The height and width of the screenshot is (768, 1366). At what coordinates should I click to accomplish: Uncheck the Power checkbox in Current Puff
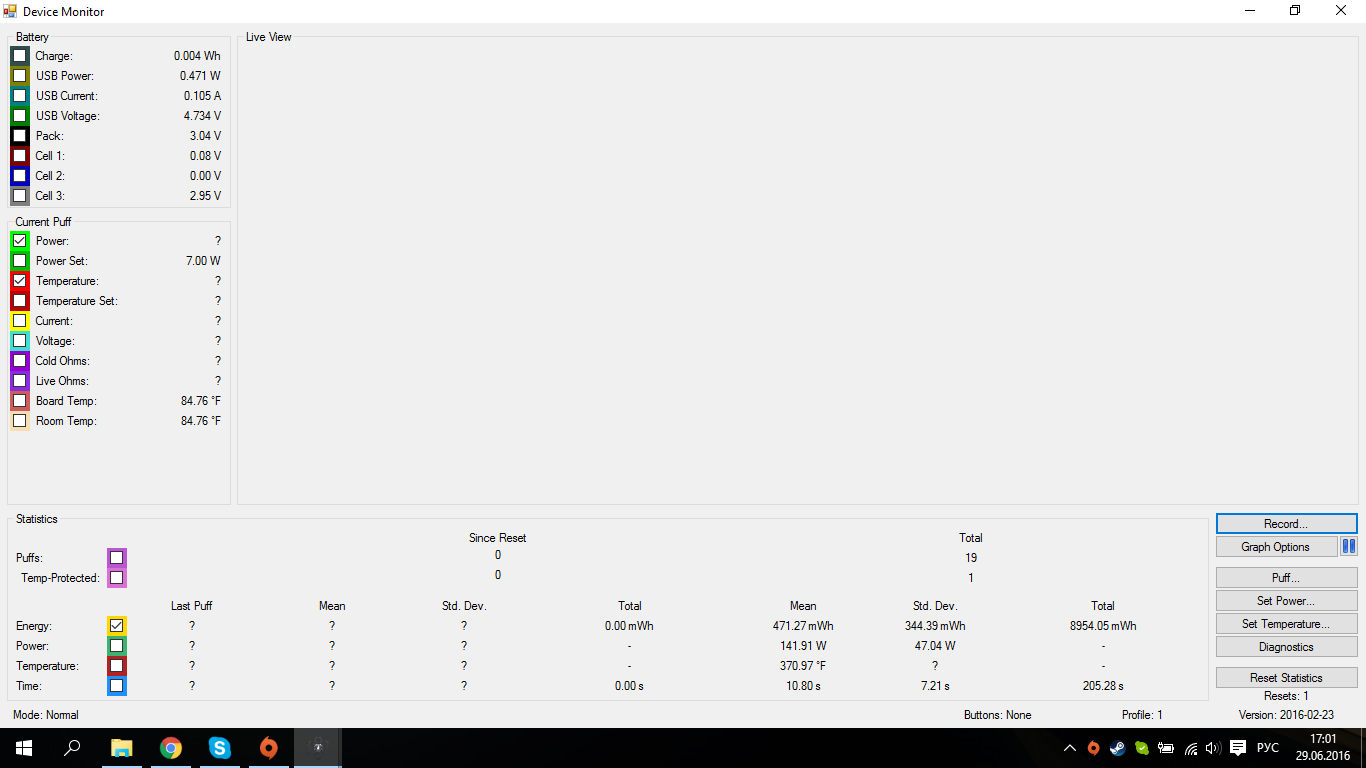(x=20, y=241)
